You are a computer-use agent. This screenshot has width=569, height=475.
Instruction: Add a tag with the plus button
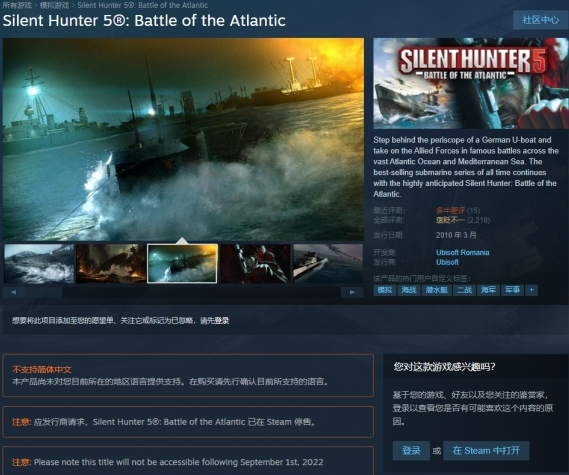click(532, 290)
